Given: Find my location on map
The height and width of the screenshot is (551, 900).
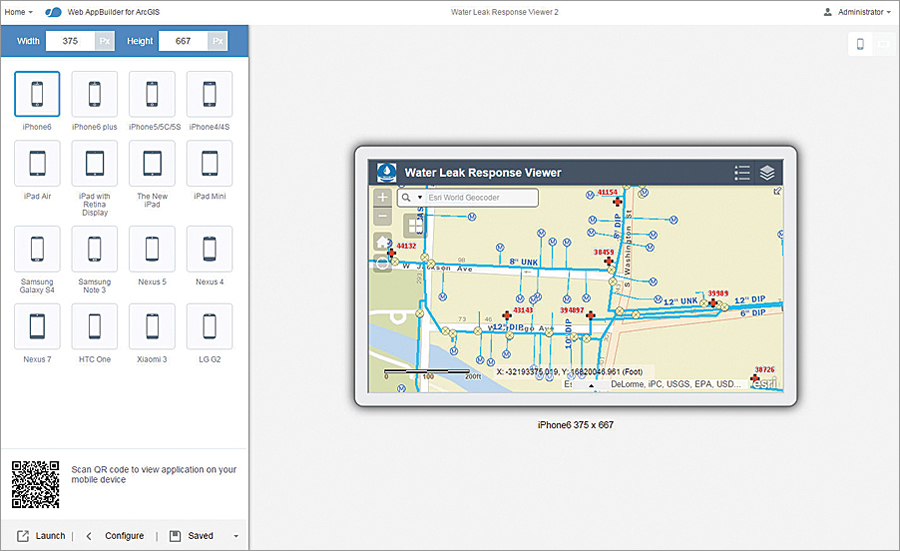Looking at the screenshot, I should (x=382, y=263).
